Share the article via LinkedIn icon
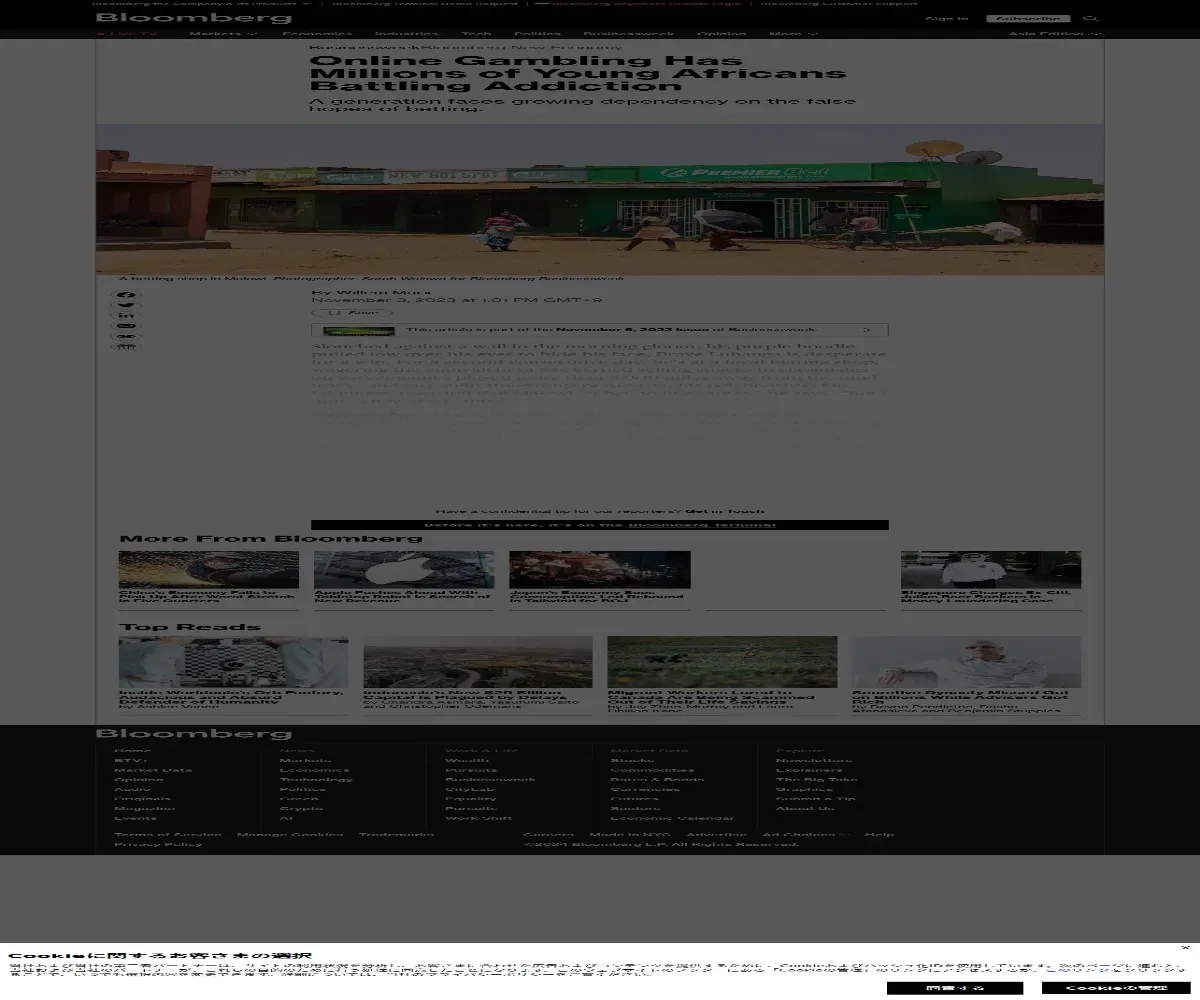This screenshot has width=1200, height=1000. 127,316
